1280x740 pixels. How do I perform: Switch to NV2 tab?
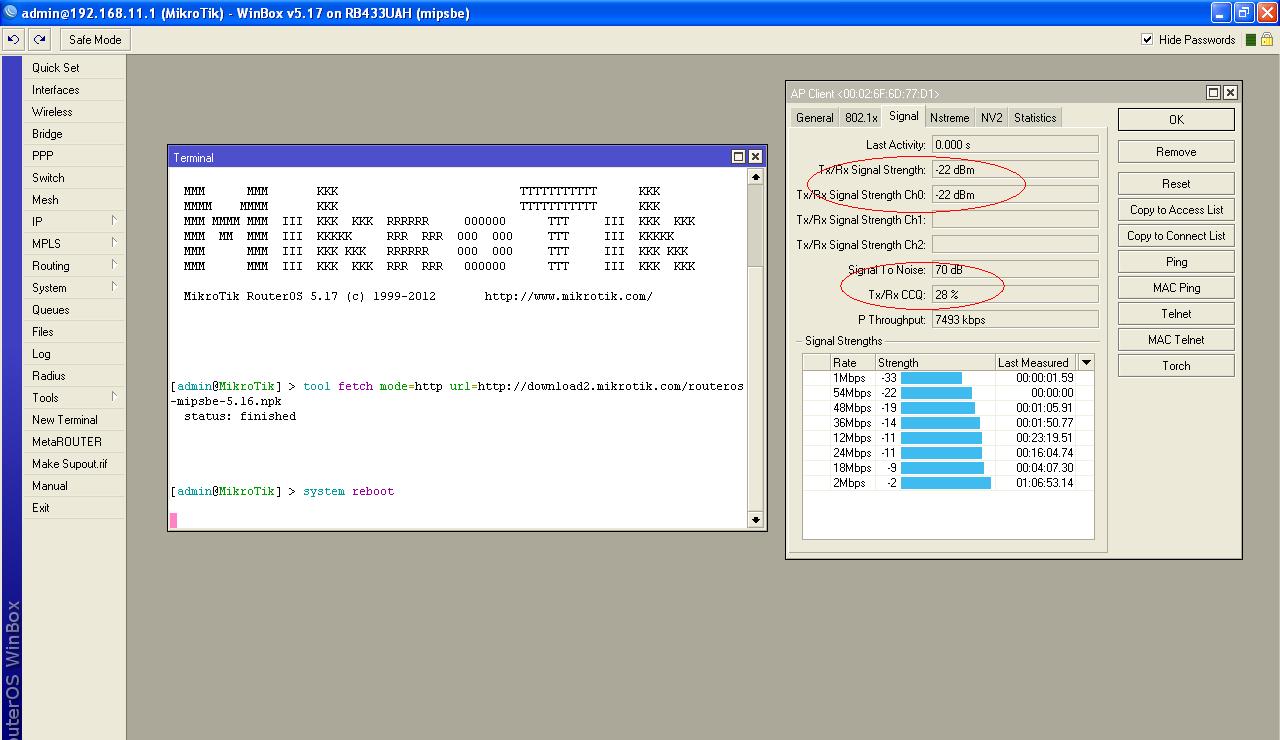pos(991,118)
